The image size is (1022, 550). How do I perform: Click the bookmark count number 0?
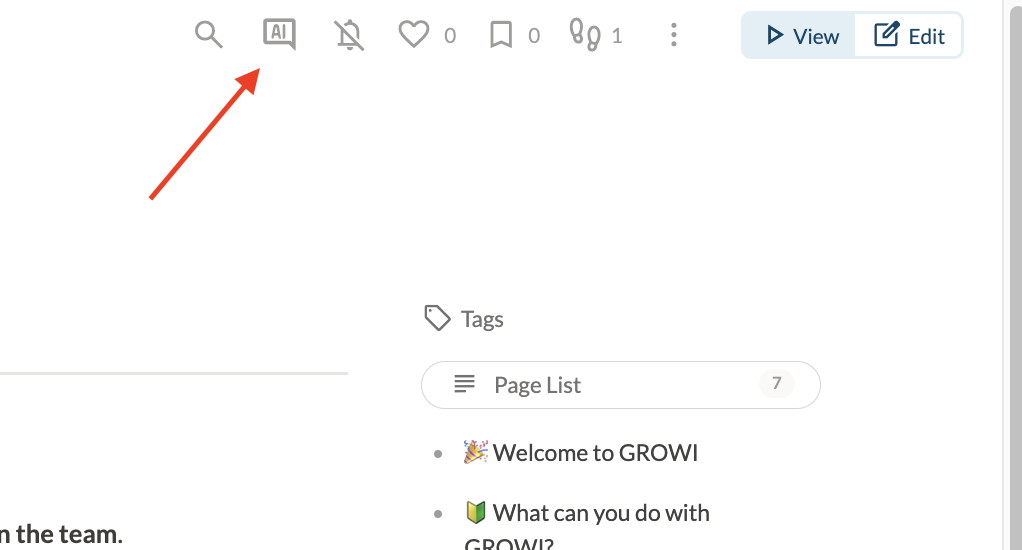click(534, 36)
